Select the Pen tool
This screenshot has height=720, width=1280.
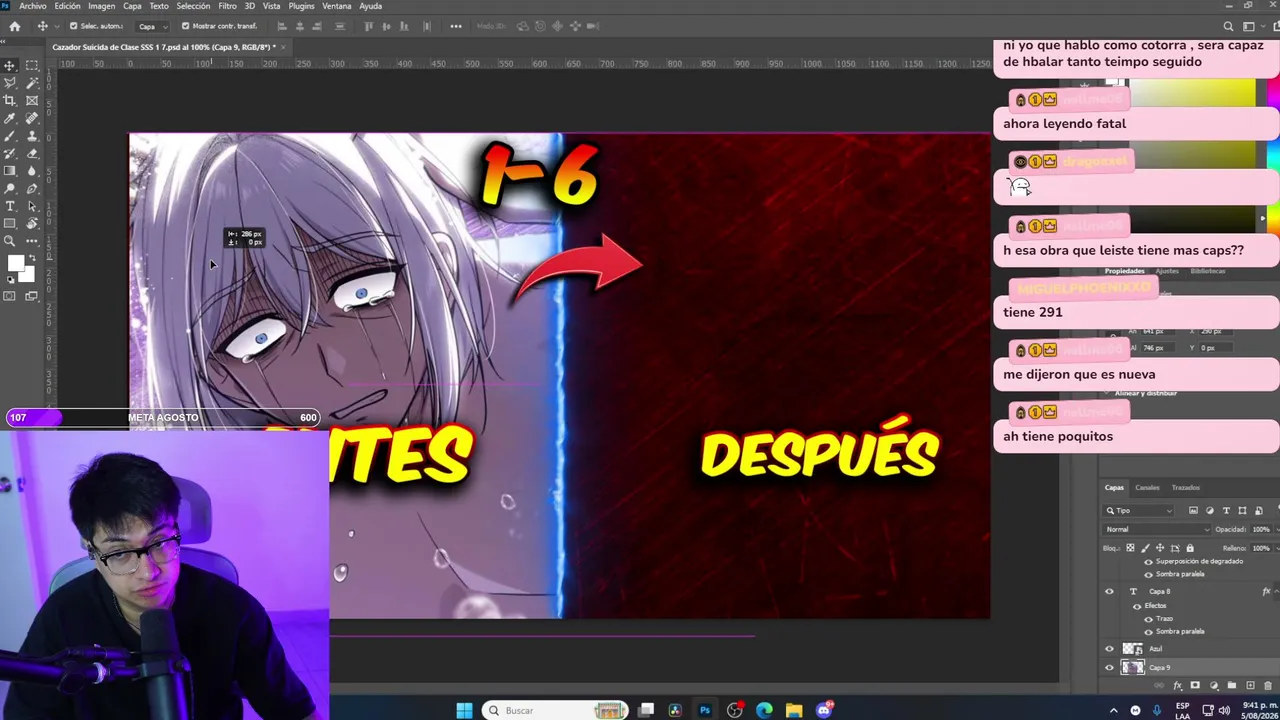coord(32,189)
